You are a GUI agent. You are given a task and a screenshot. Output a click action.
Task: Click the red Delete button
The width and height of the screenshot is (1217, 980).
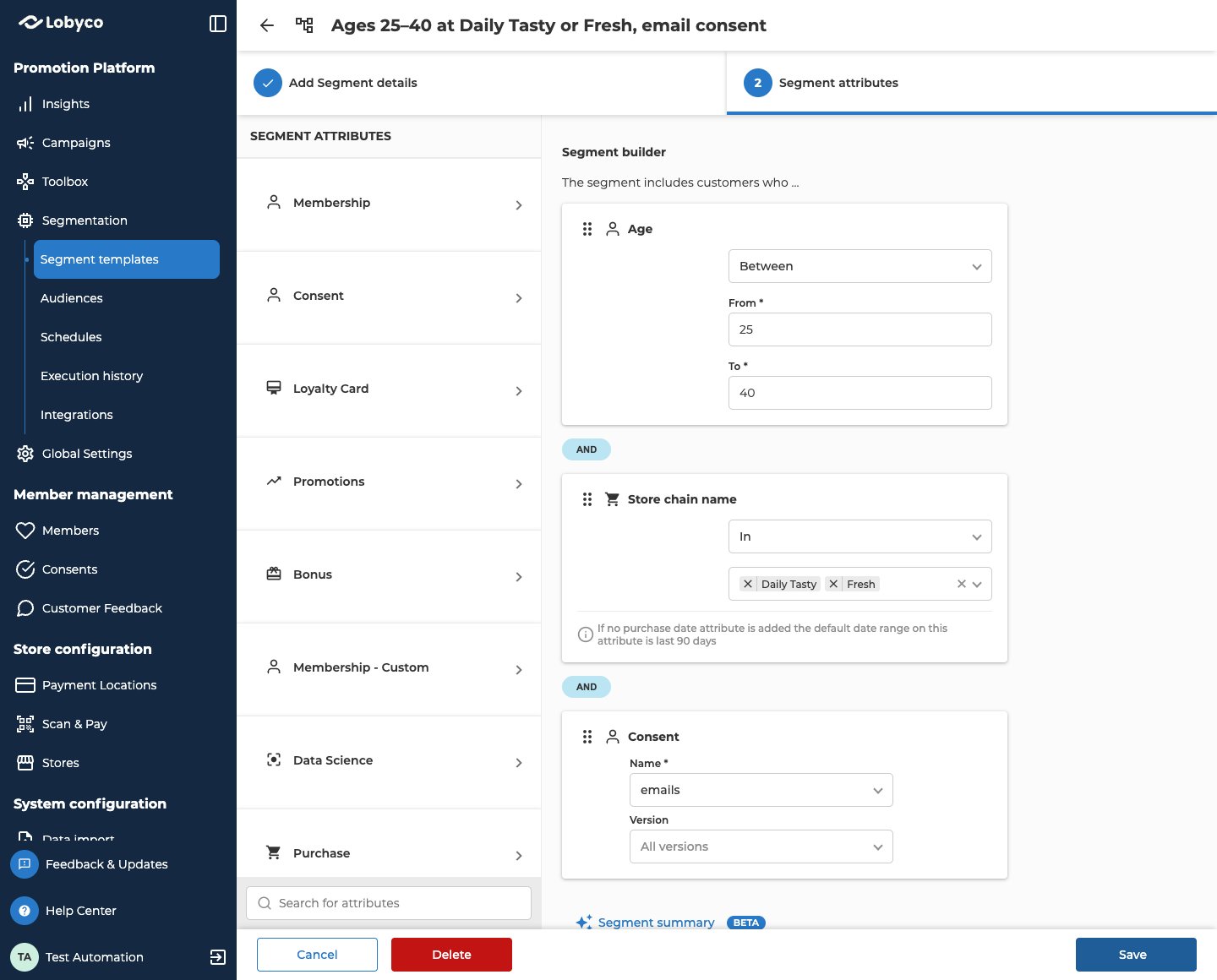point(451,955)
